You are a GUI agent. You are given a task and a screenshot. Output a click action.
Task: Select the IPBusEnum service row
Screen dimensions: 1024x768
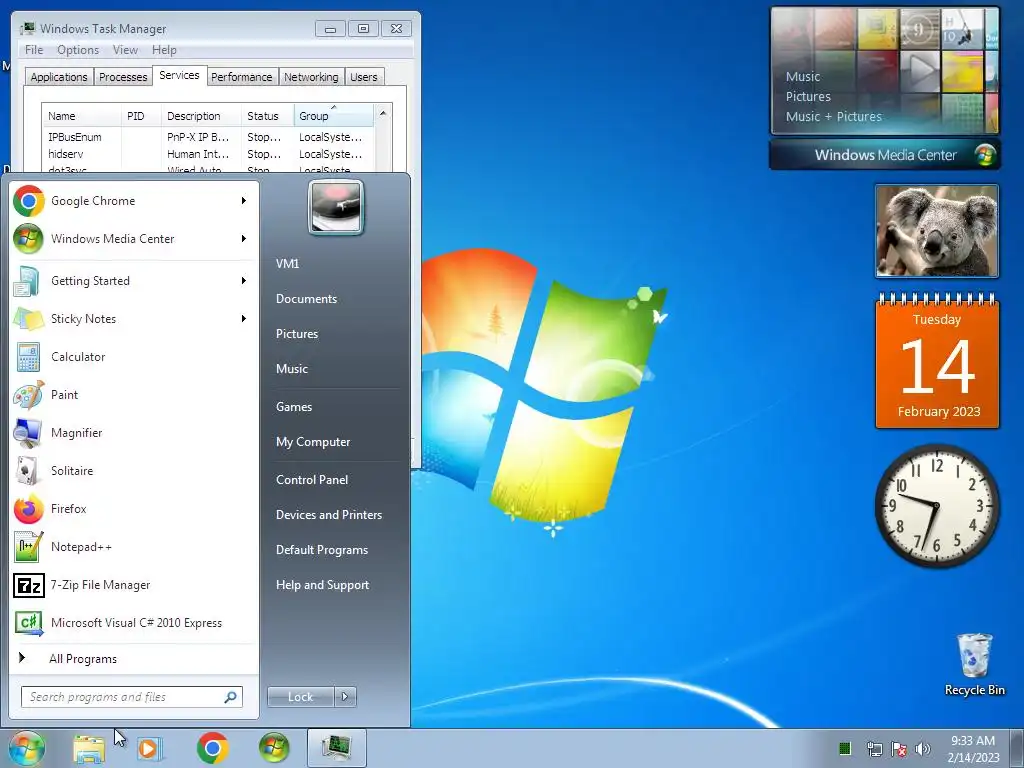tap(207, 137)
